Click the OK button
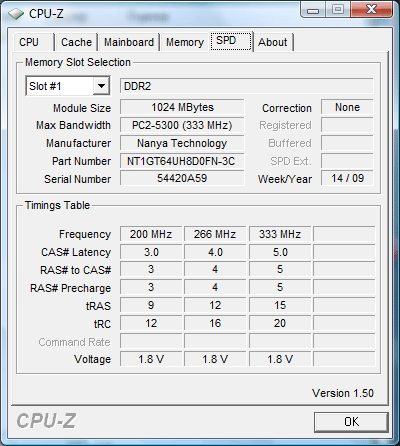The width and height of the screenshot is (400, 446). point(351,422)
